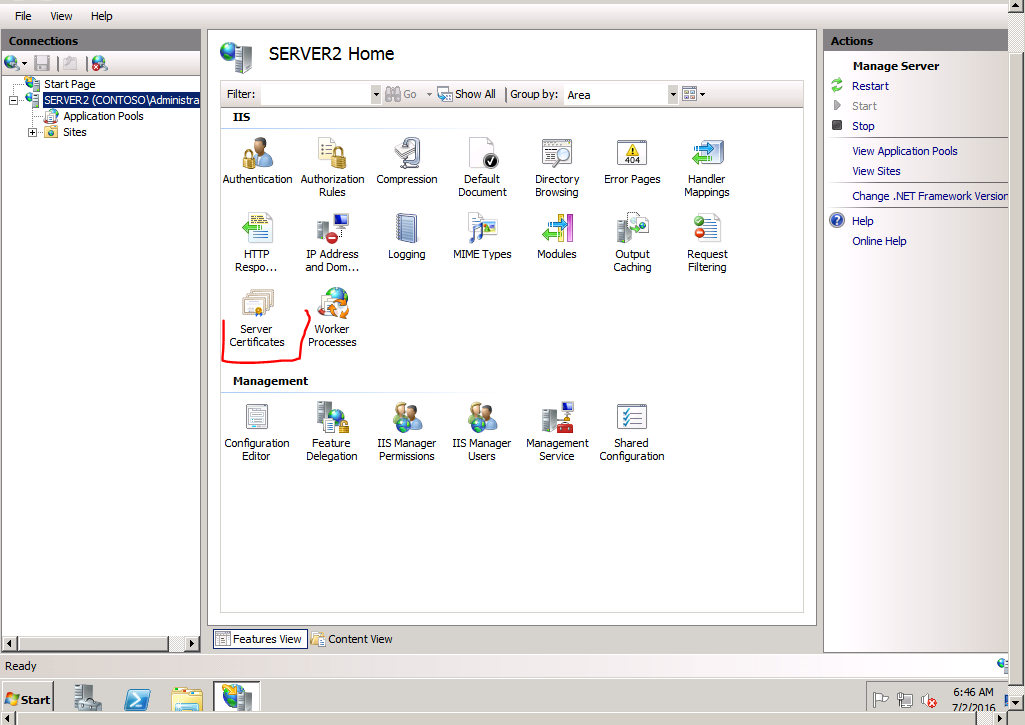Open Server Manager from taskbar
The height and width of the screenshot is (725, 1025).
[x=88, y=698]
